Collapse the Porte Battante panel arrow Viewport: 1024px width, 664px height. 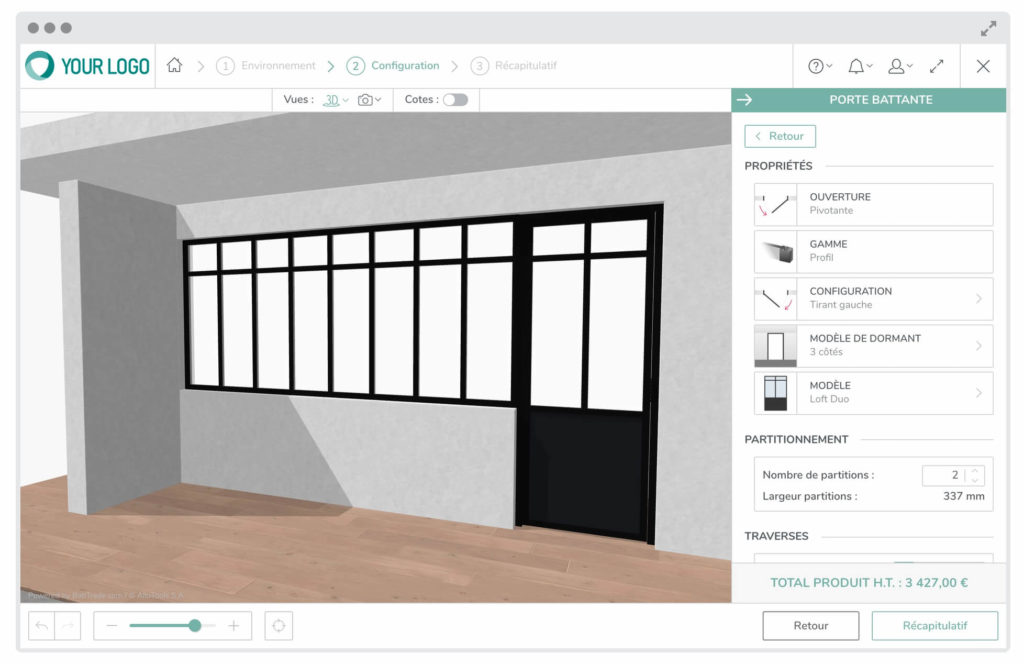point(744,100)
